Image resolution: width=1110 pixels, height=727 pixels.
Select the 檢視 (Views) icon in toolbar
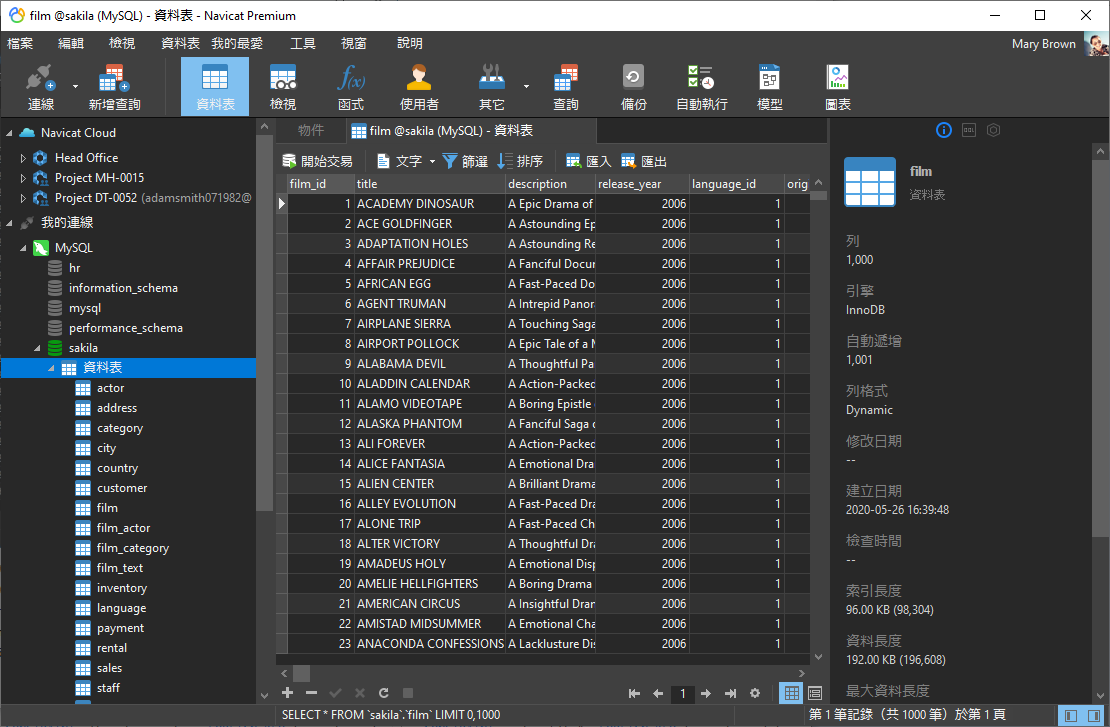[282, 85]
